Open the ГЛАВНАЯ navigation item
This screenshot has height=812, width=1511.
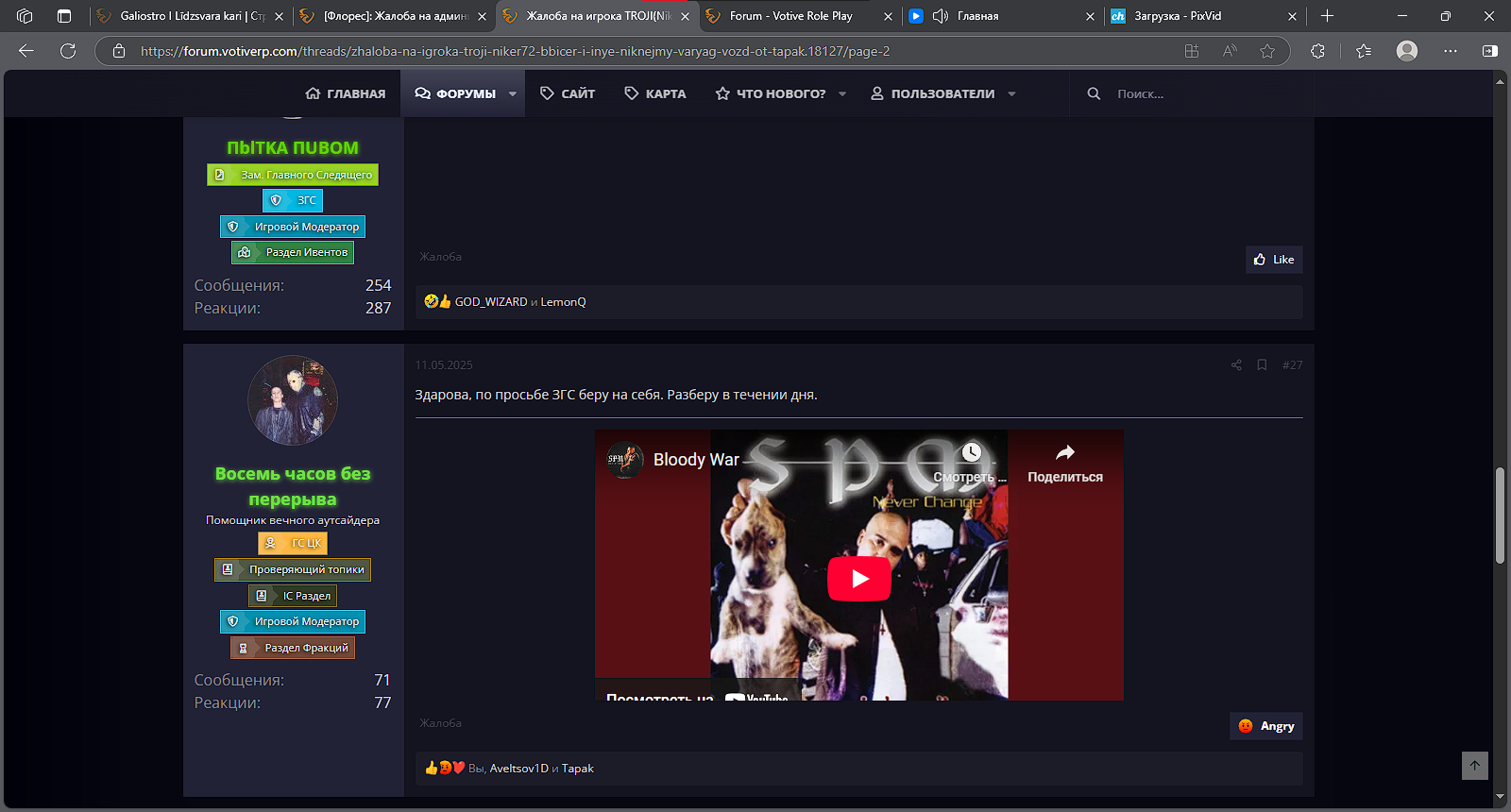pyautogui.click(x=346, y=93)
